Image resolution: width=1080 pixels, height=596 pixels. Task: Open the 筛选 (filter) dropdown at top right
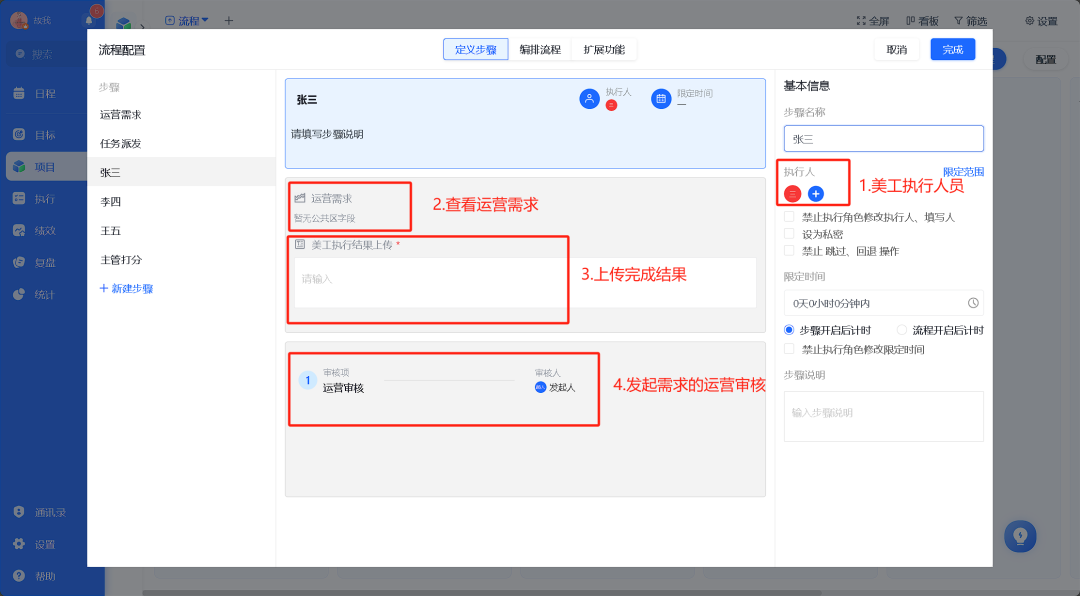971,20
